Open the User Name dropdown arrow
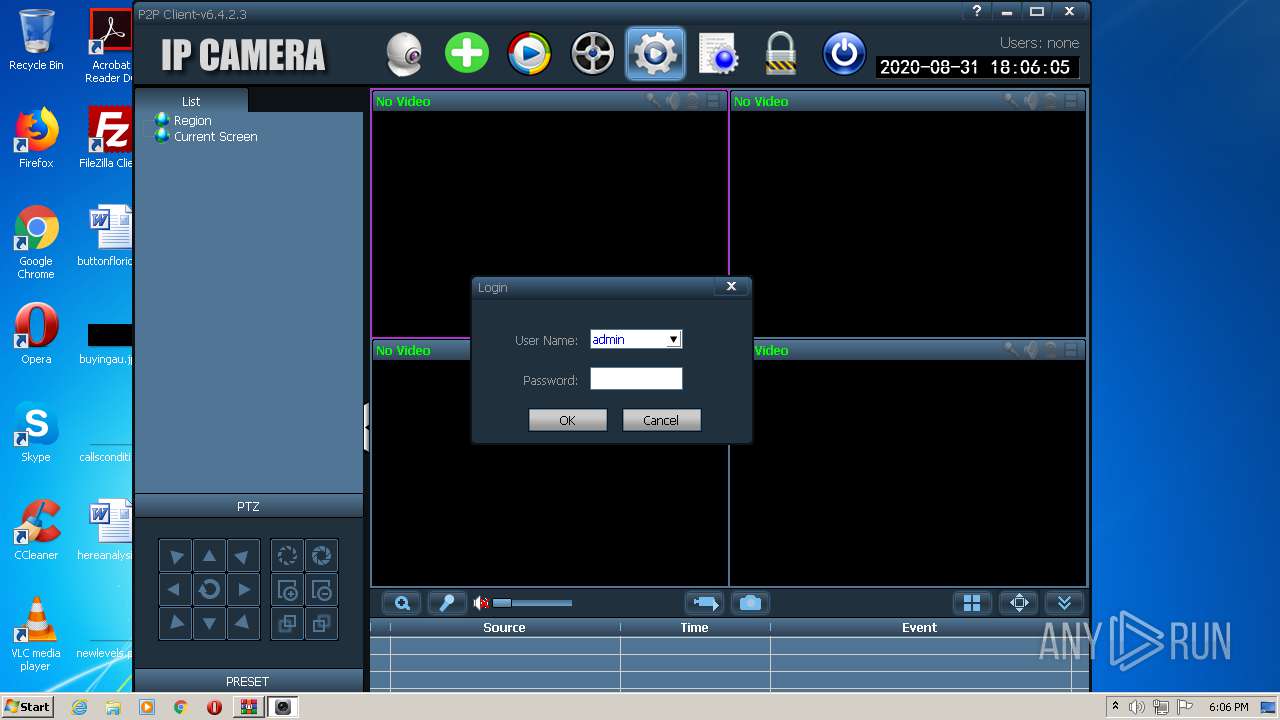This screenshot has width=1280, height=720. coord(673,340)
